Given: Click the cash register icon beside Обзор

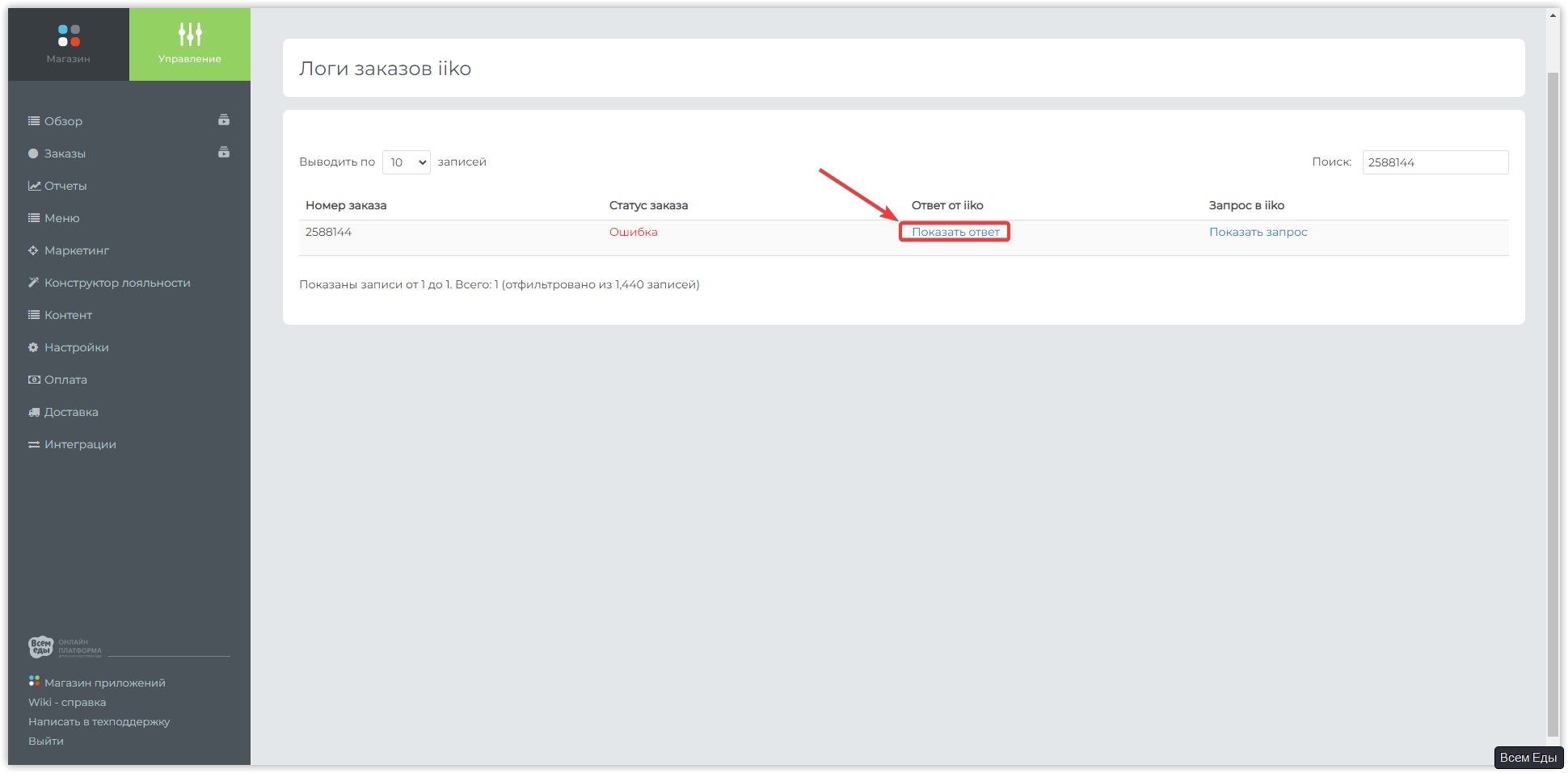Looking at the screenshot, I should coord(224,120).
